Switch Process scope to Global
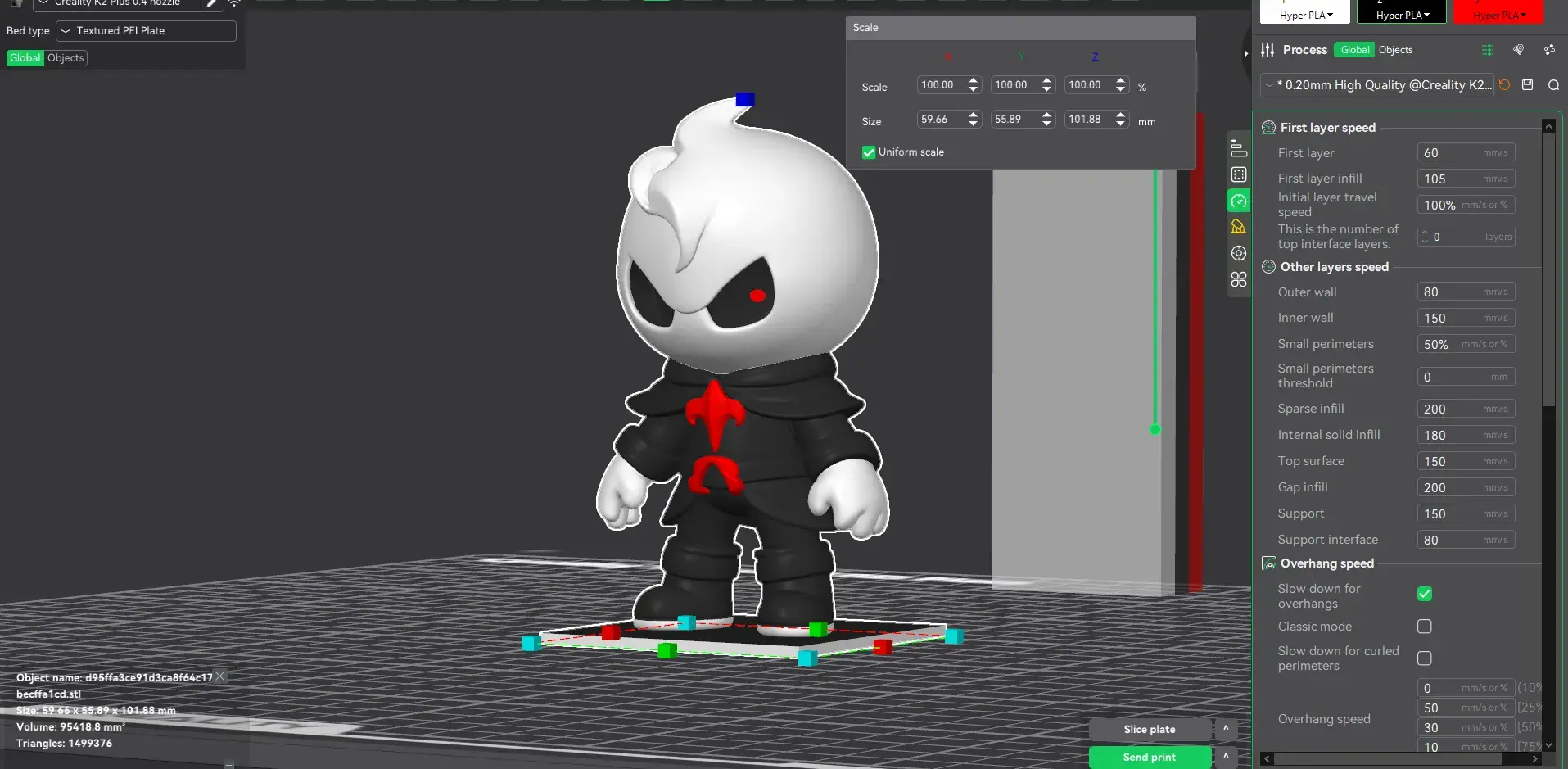Image resolution: width=1568 pixels, height=769 pixels. tap(1354, 50)
